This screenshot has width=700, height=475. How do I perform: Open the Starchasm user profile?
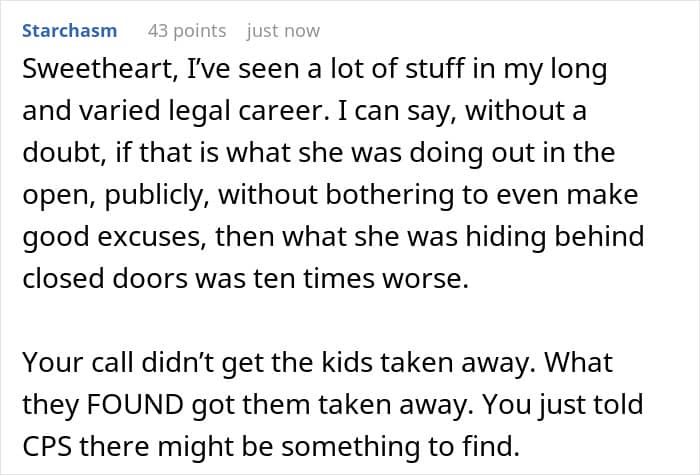[x=69, y=31]
